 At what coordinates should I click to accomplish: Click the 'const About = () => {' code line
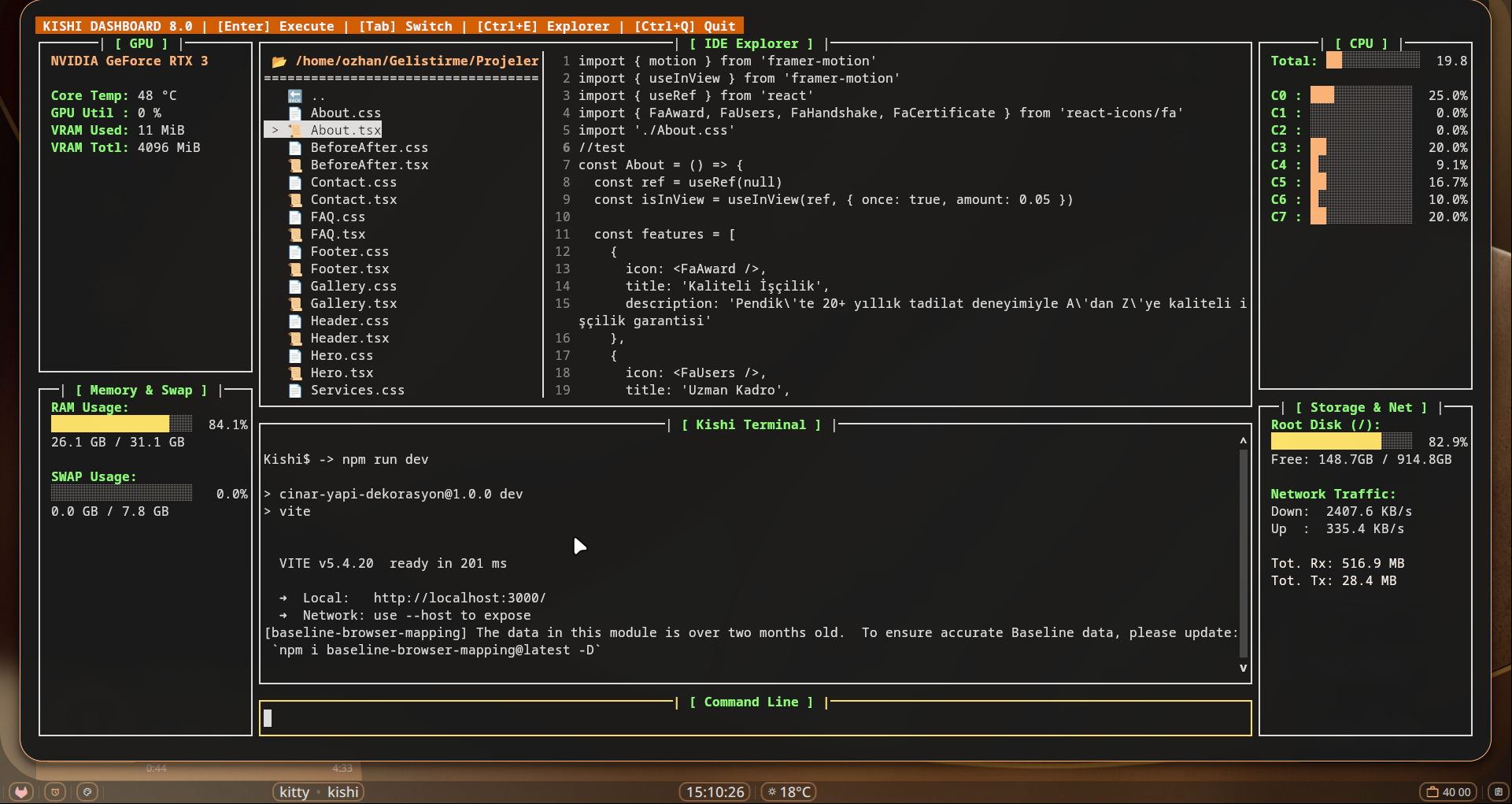coord(661,165)
